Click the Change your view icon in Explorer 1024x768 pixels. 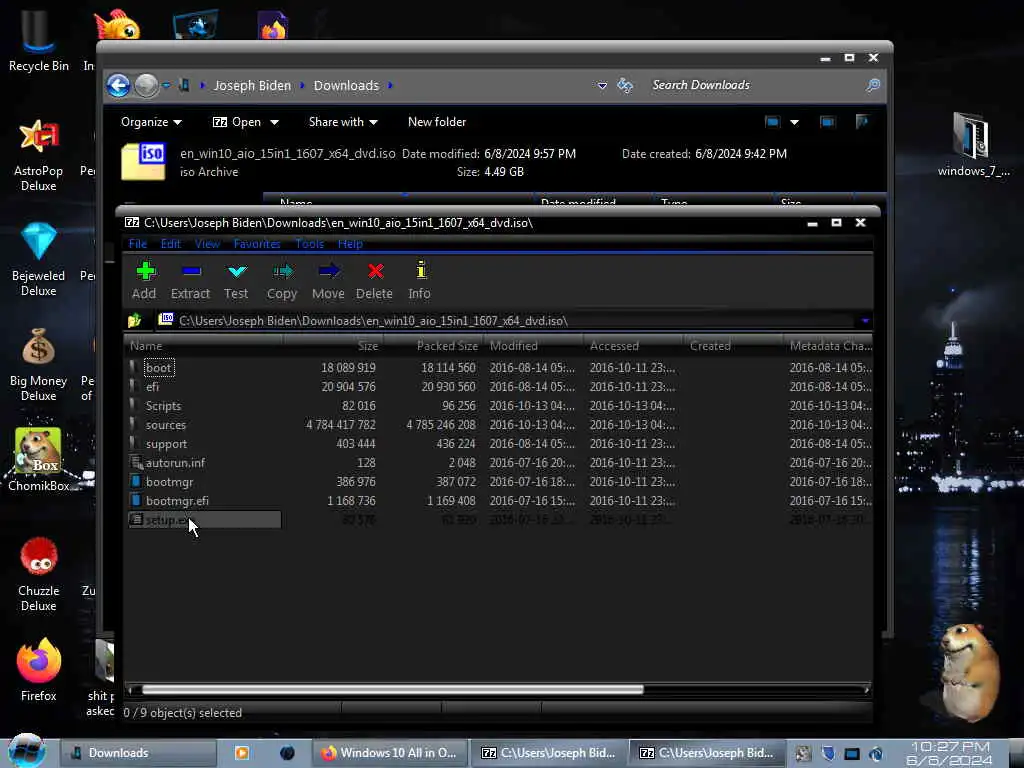(773, 122)
